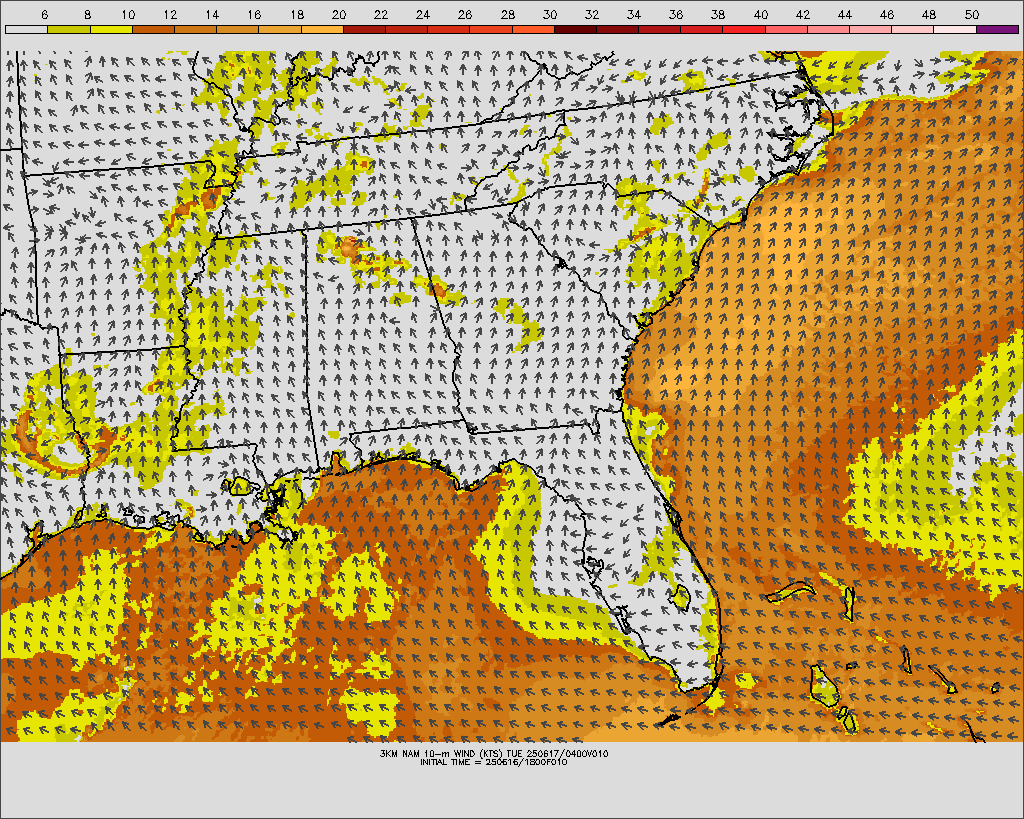Click the gray legend swatch below 6 knots
This screenshot has width=1024, height=819.
tap(27, 29)
